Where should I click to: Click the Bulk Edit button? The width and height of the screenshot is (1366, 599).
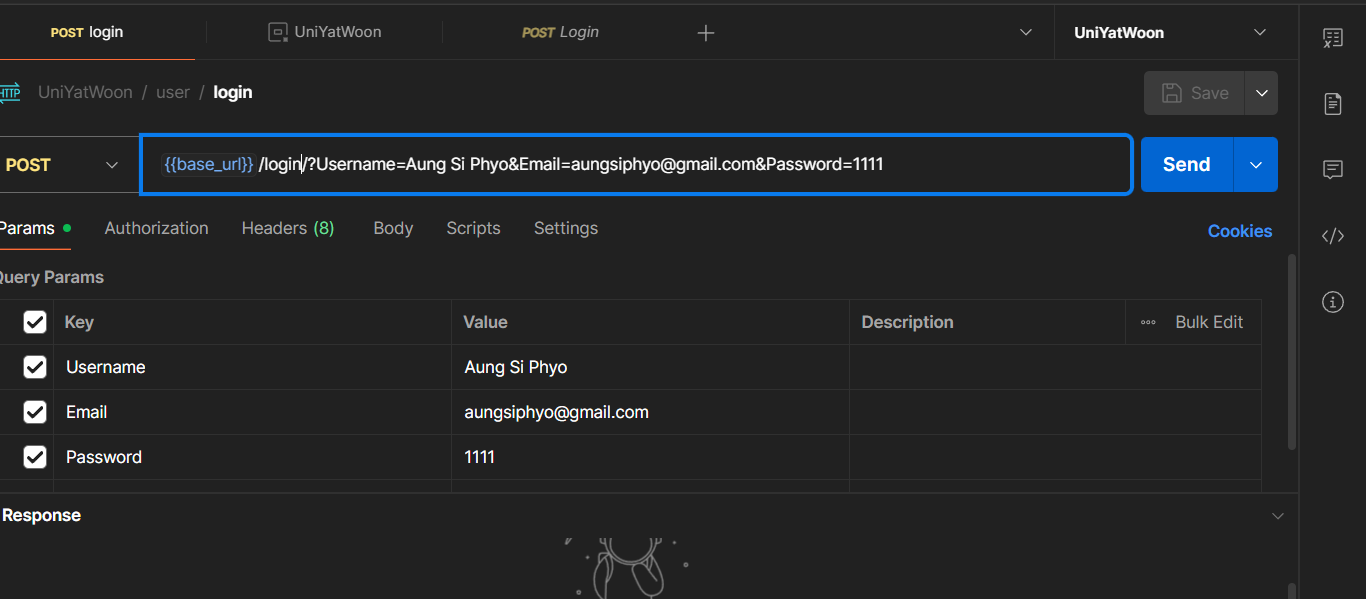point(1208,322)
